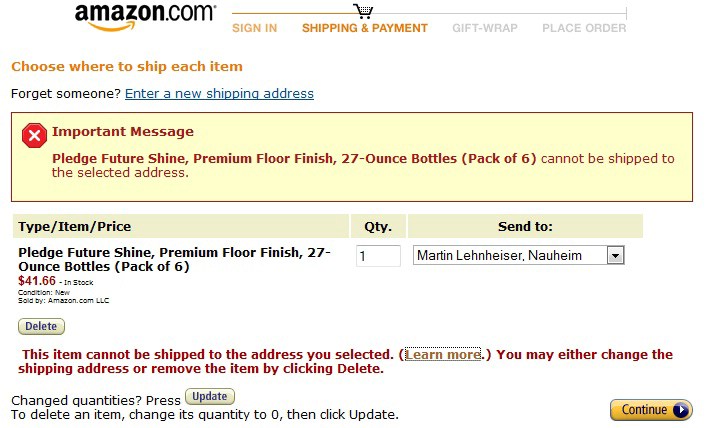The width and height of the screenshot is (706, 428).
Task: Focus the Qty. input field
Action: point(378,256)
